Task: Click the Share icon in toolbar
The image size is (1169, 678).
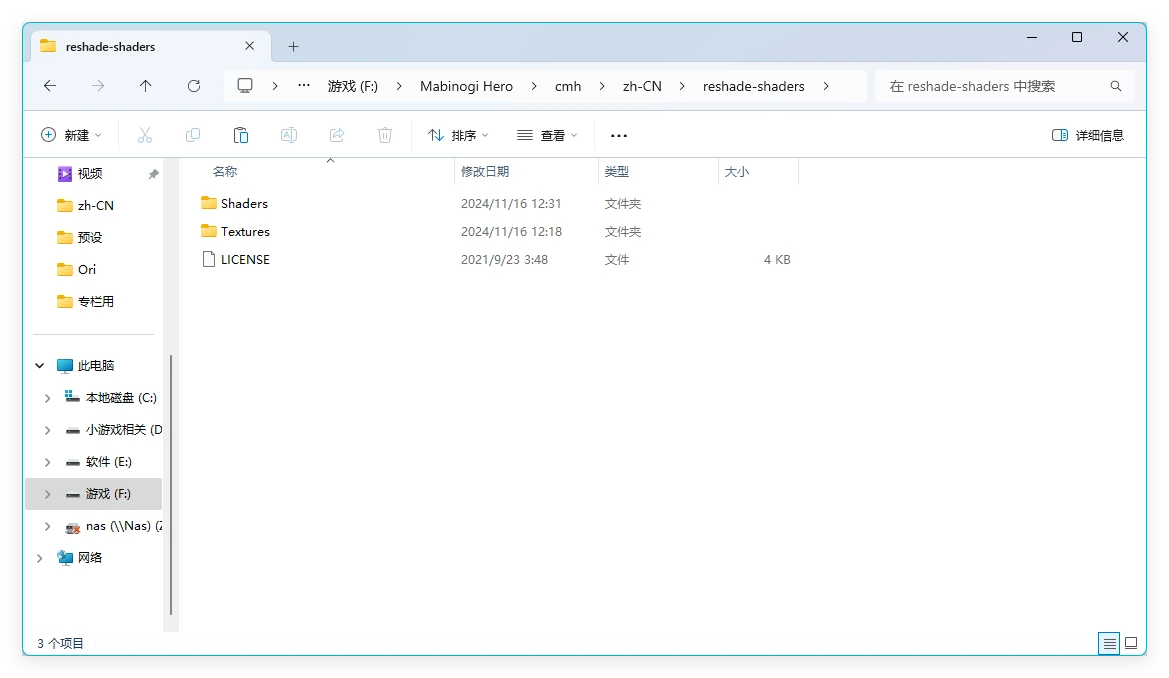Action: pos(337,135)
